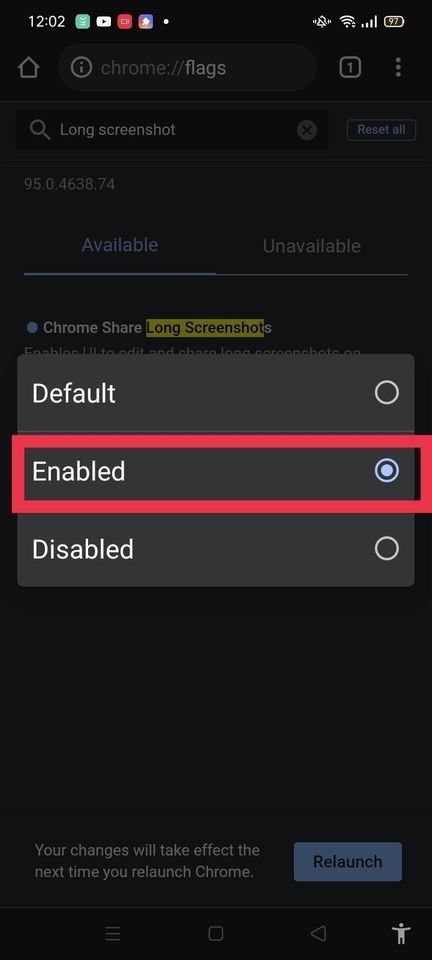The image size is (432, 960).
Task: Switch to the Unavailable tab
Action: 311,246
